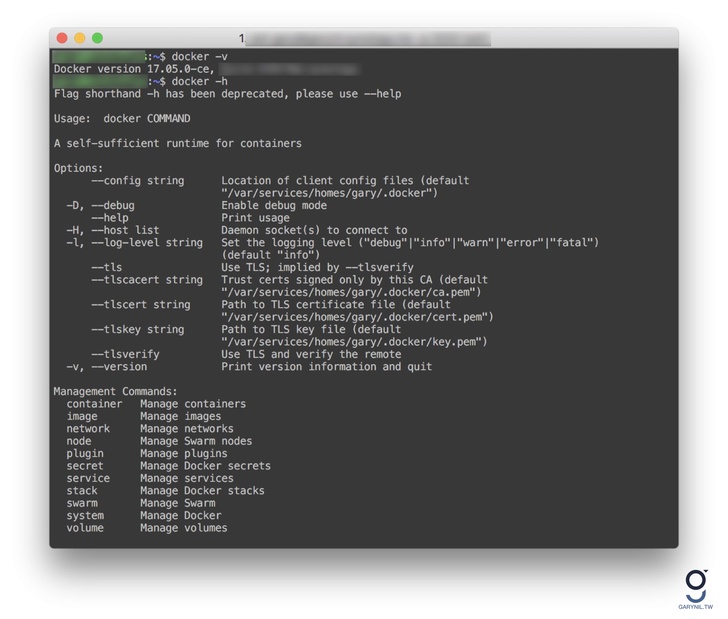Click the '/var/services/homes/gary/.docker")' path

tap(329, 193)
